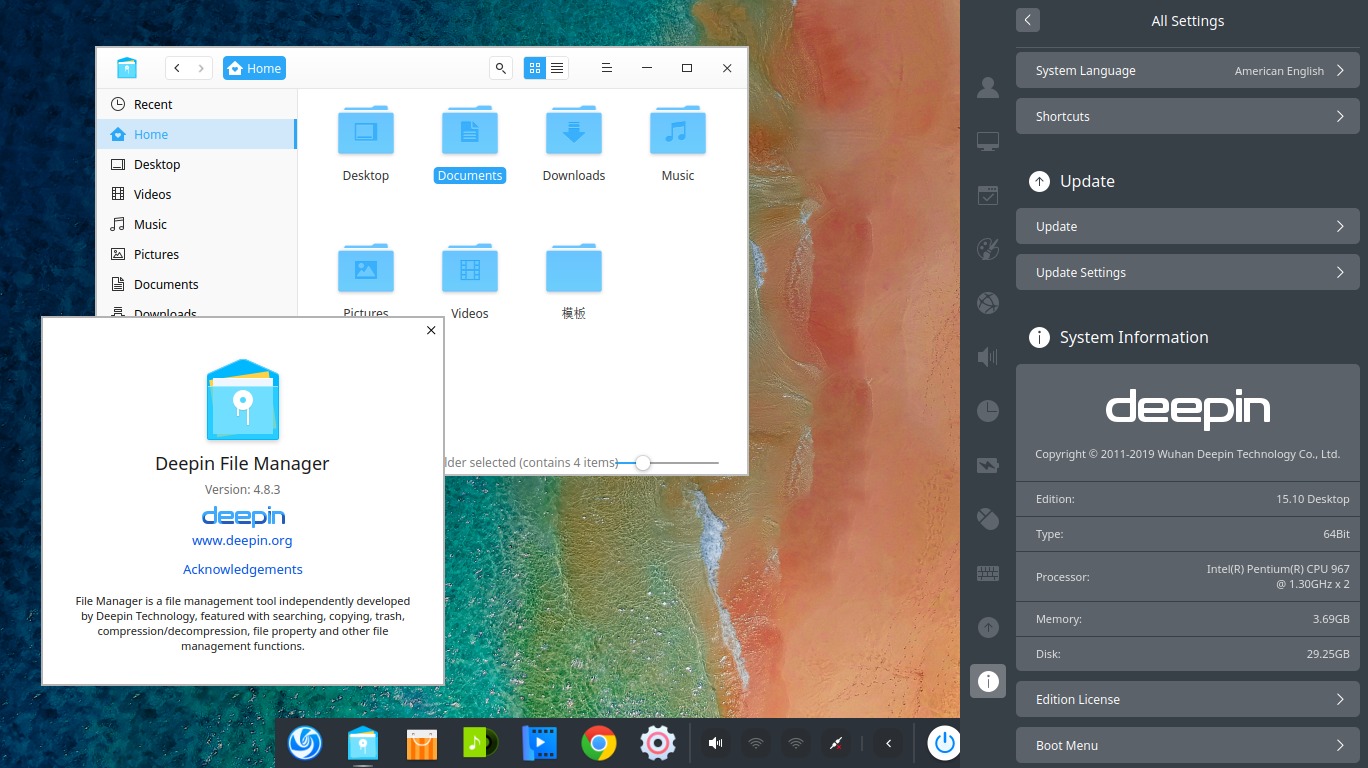Expand the Boot Menu row
Screen dimensions: 1368x768
click(x=1188, y=746)
